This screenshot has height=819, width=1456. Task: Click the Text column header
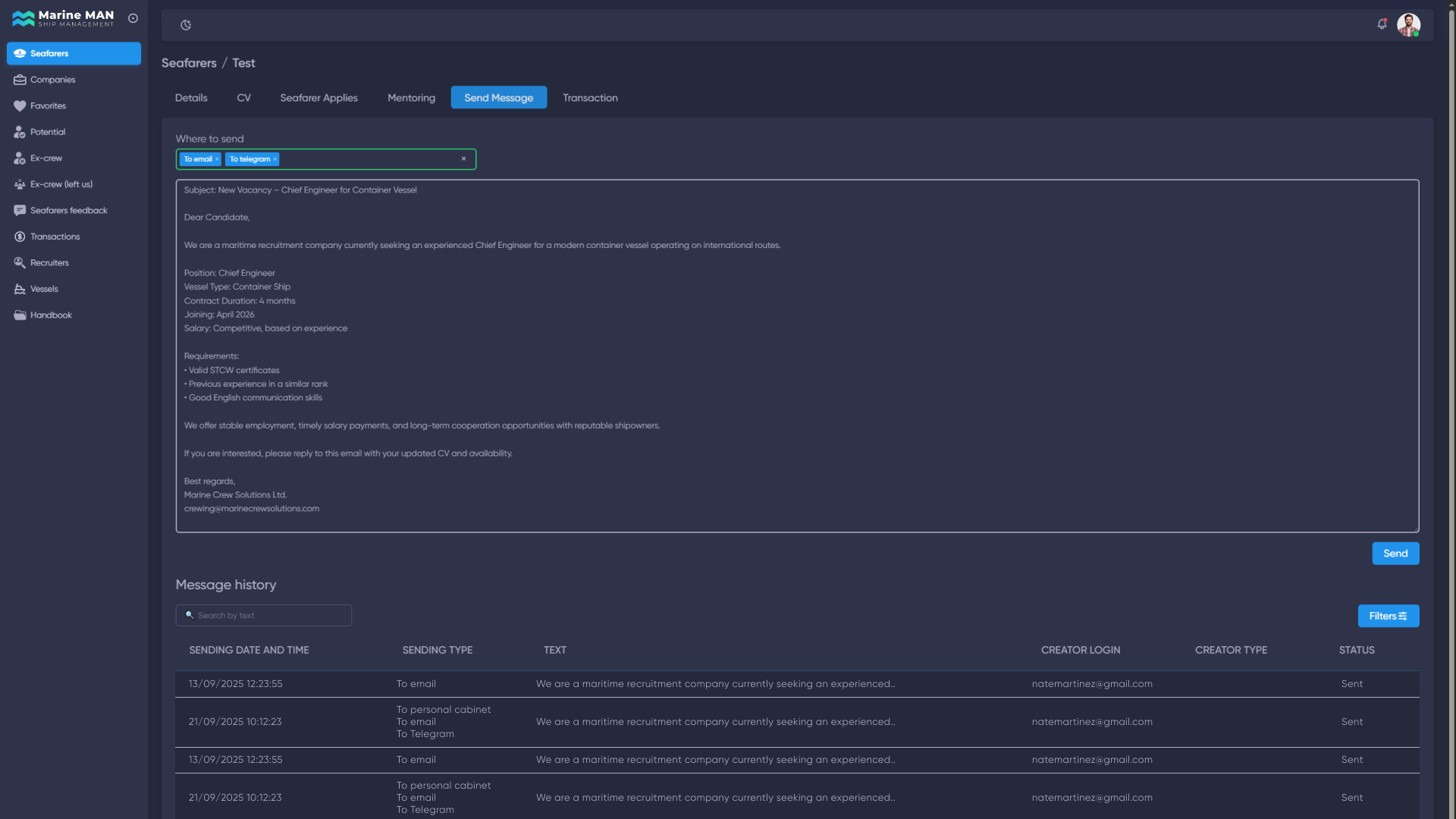tap(554, 650)
